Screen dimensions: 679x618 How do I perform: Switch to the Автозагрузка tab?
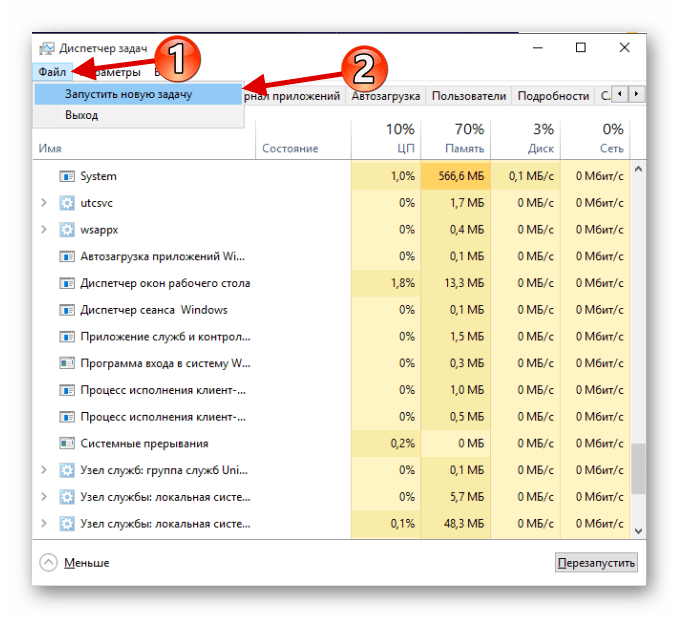[386, 96]
